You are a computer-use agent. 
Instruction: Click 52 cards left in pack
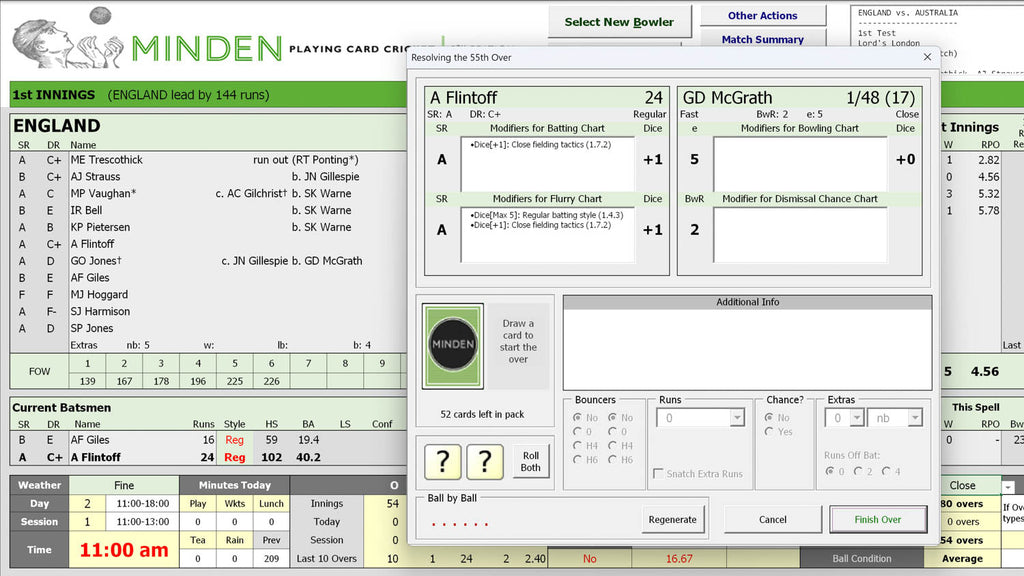482,414
